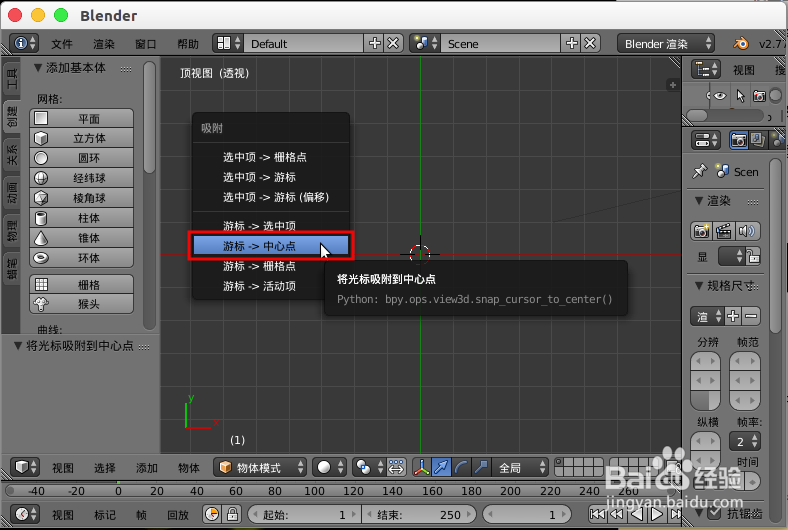Click the play animation forward button

click(x=656, y=514)
